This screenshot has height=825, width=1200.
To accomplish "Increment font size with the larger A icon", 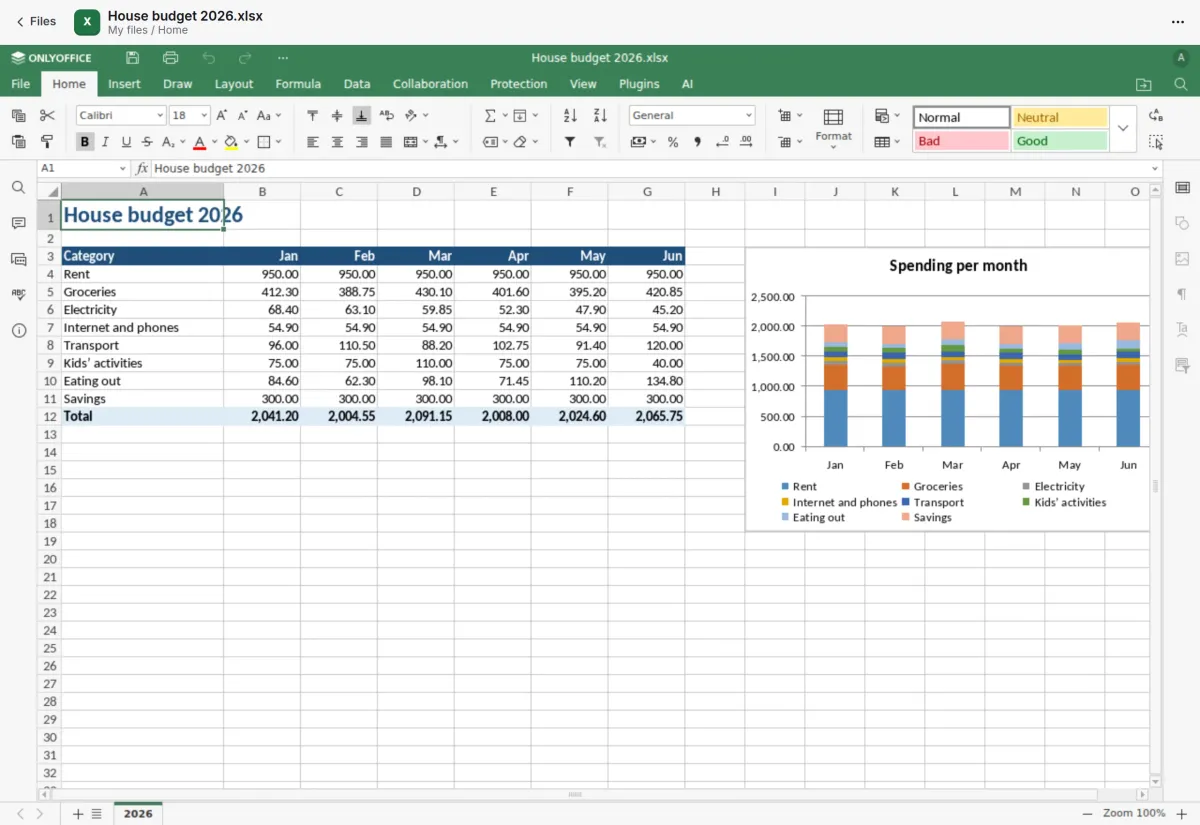I will coord(222,116).
